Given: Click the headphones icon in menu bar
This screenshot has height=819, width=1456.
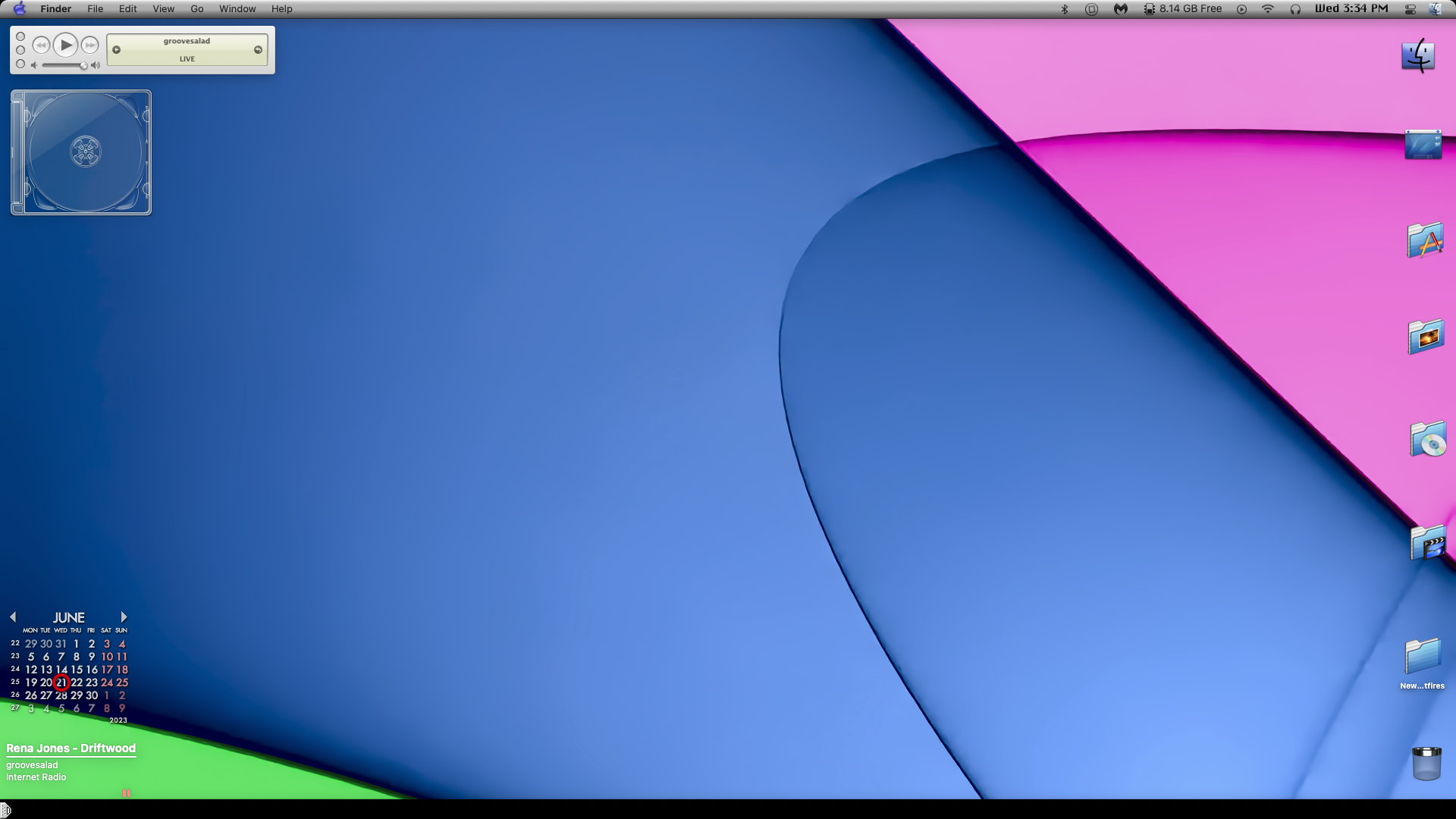Looking at the screenshot, I should coord(1295,9).
